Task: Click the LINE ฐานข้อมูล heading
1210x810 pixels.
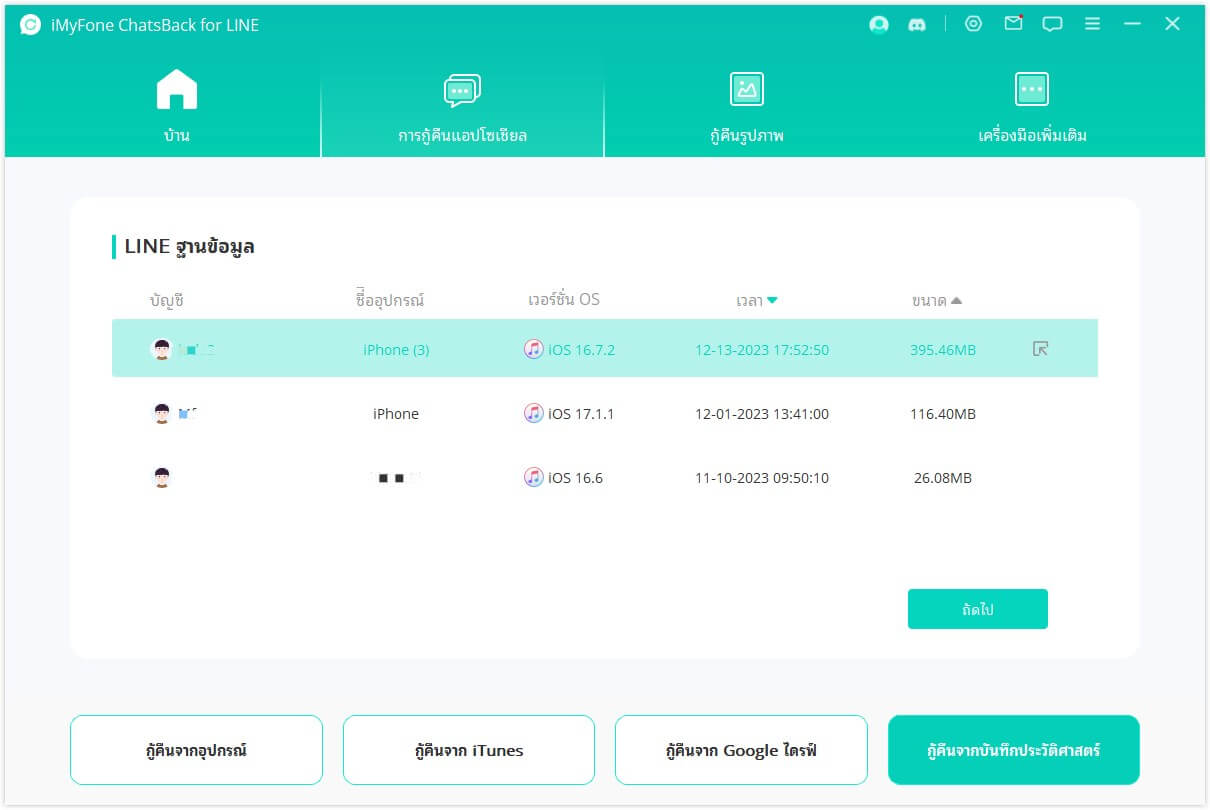Action: point(189,246)
